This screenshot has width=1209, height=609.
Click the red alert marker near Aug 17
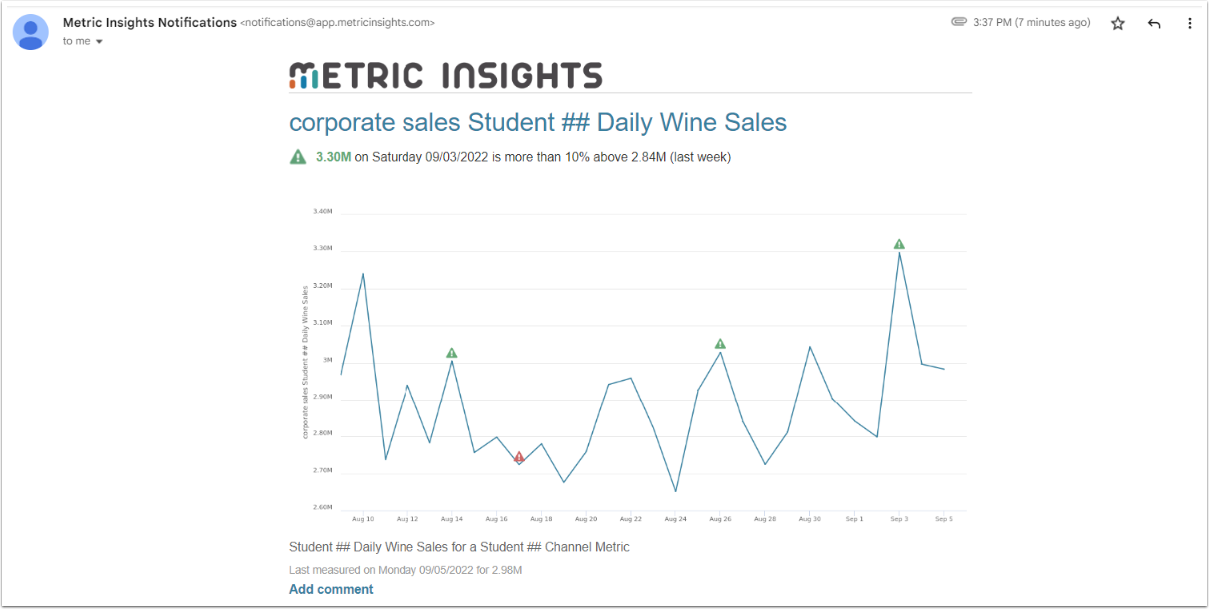519,457
